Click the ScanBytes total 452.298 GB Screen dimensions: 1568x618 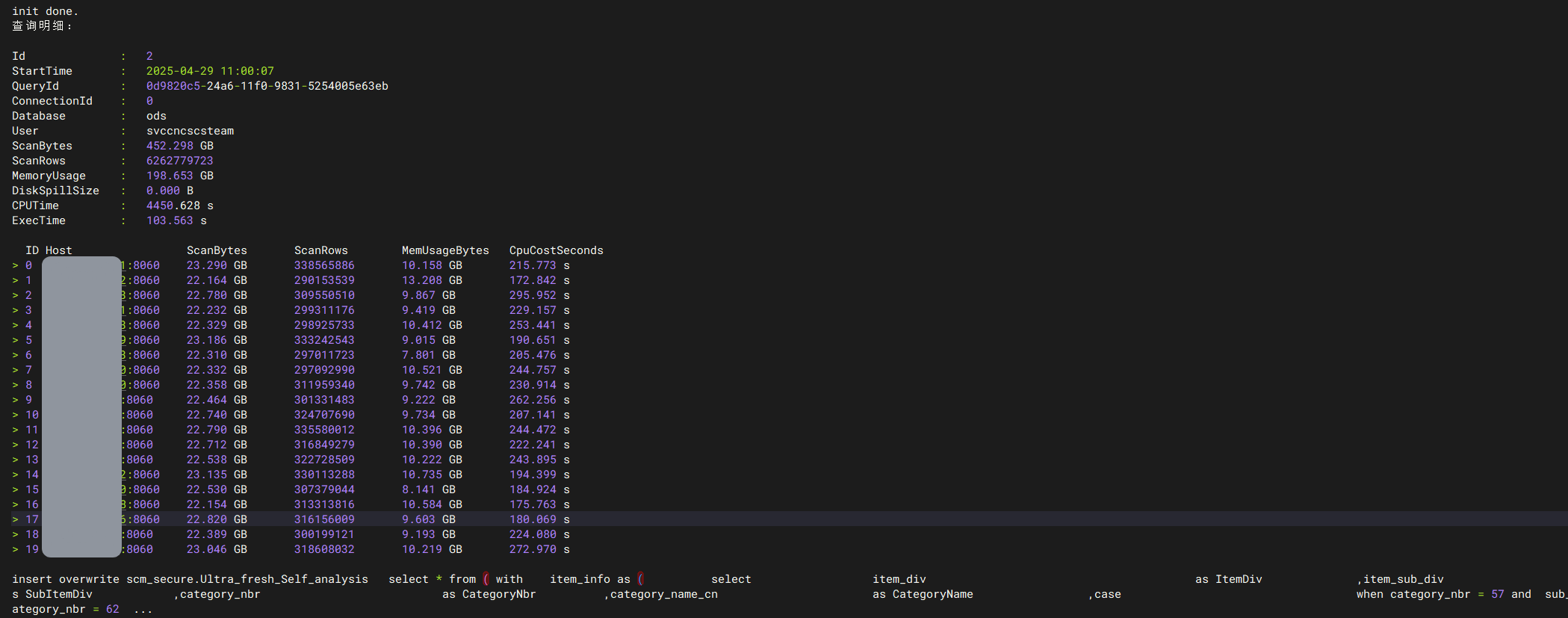point(180,146)
